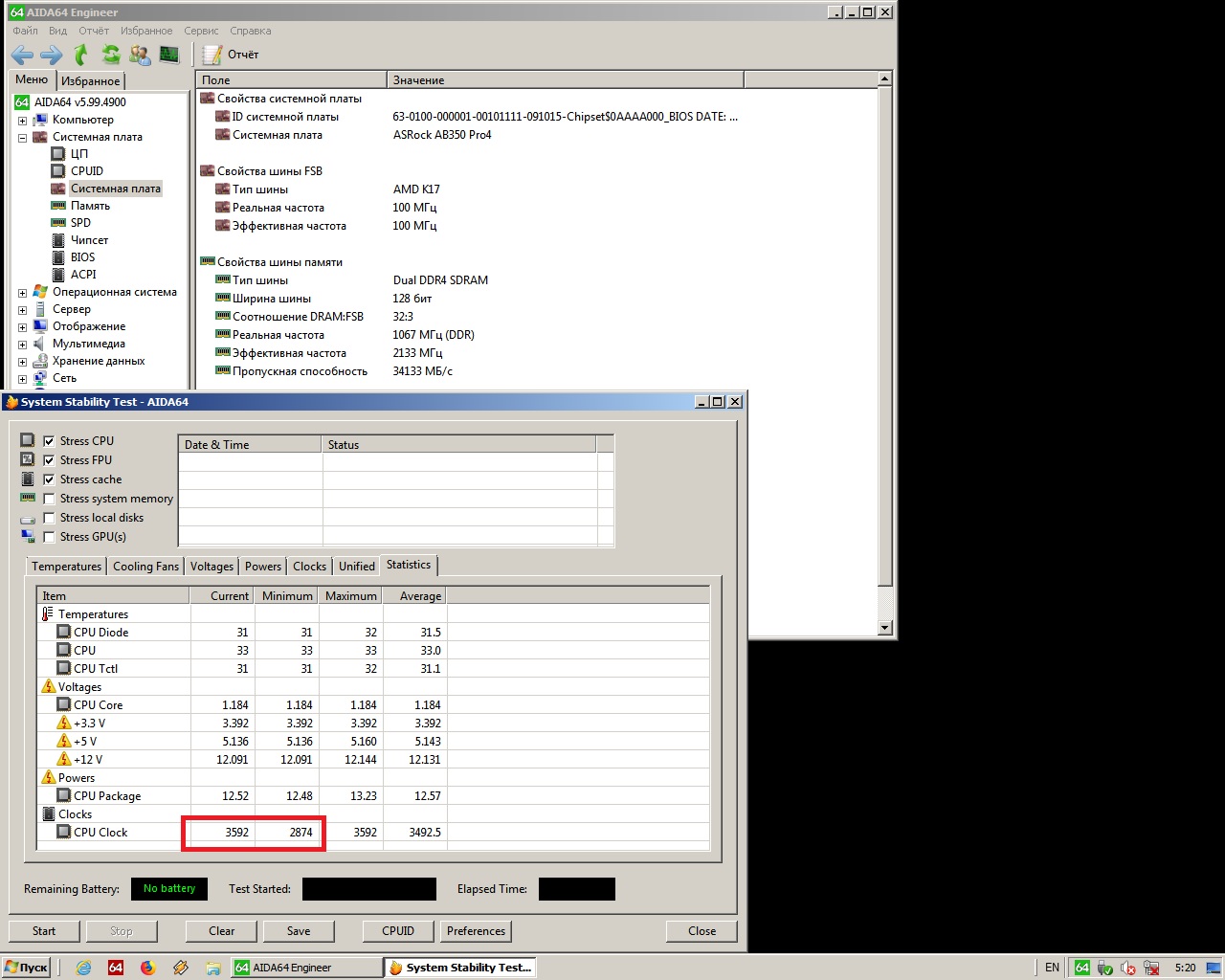Open the Файл menu
This screenshot has height=980, width=1225.
pyautogui.click(x=26, y=31)
